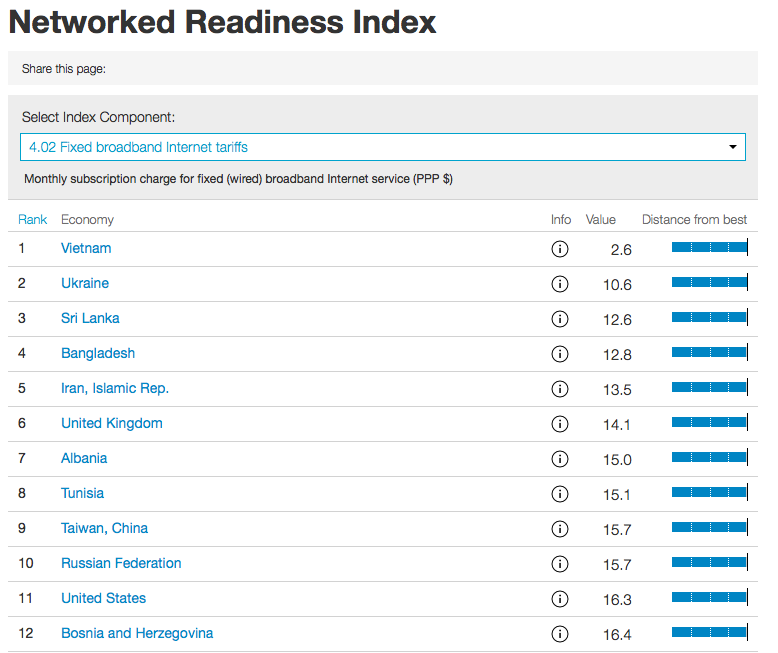This screenshot has height=653, width=778.
Task: Click the dropdown arrow of the index selector
Action: point(732,147)
